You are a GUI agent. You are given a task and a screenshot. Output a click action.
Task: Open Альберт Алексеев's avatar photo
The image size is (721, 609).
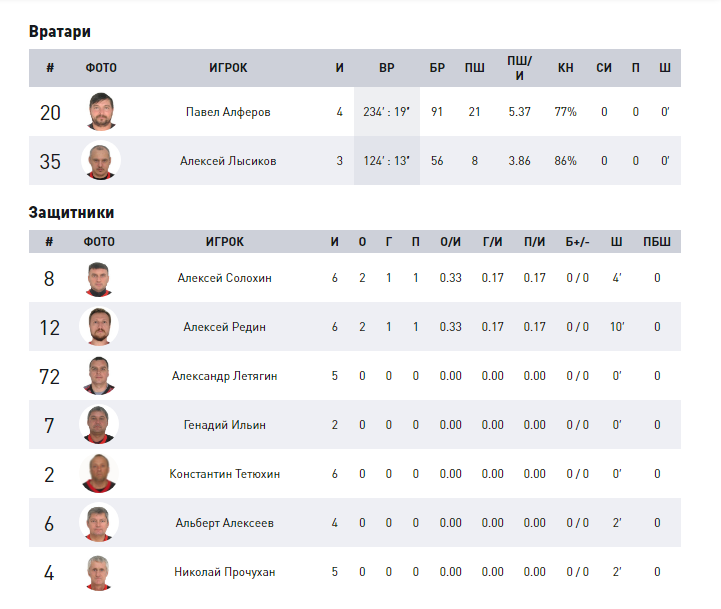coord(99,523)
